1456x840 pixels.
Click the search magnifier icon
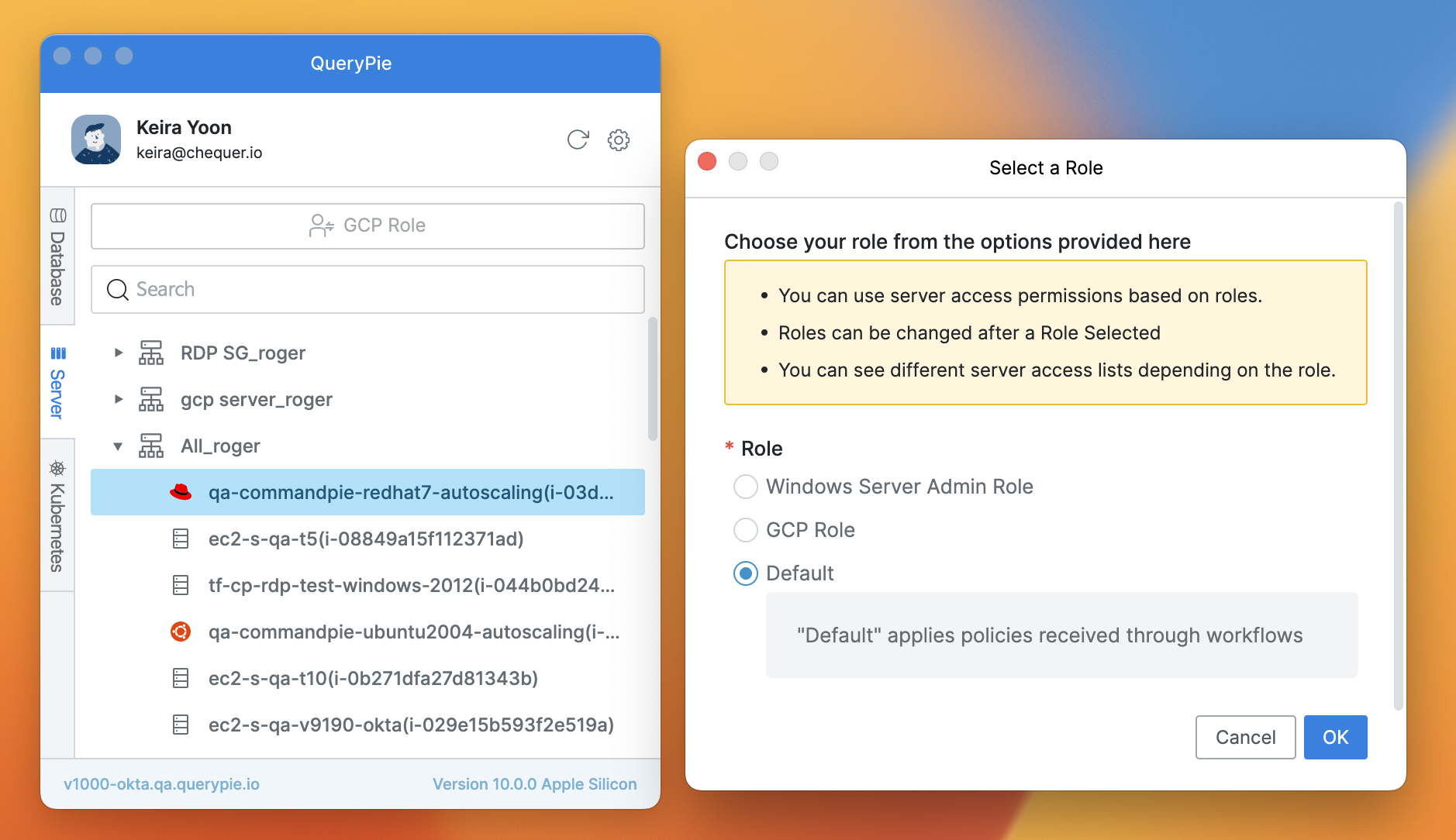[118, 289]
